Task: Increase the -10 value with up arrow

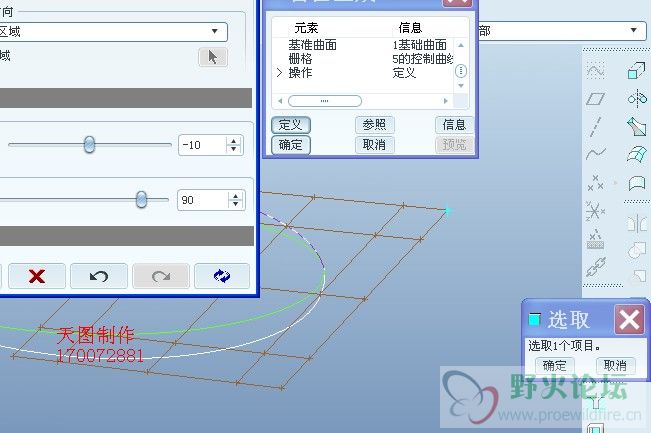Action: [x=233, y=141]
